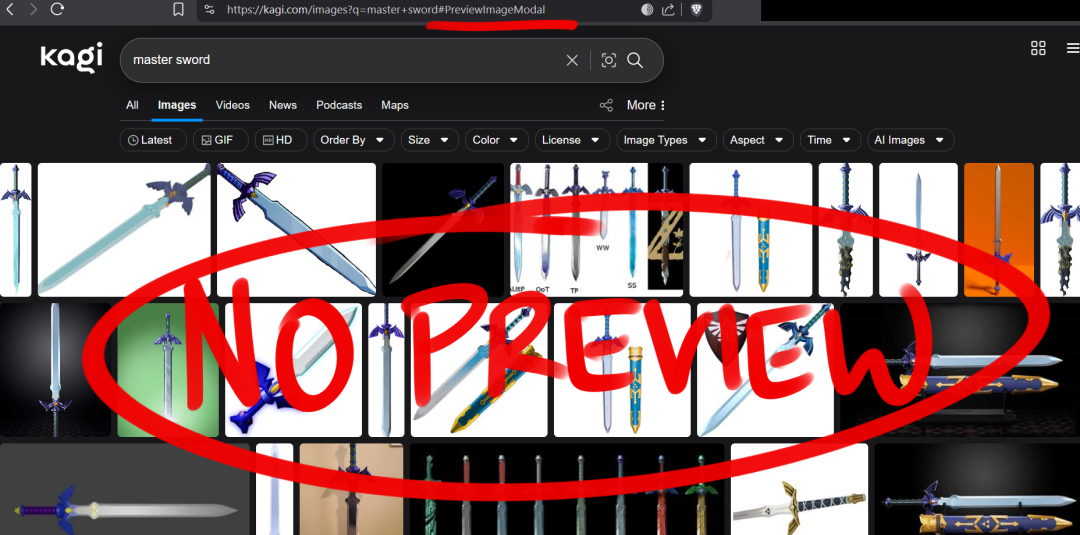
Task: Clear the search box with the X icon
Action: coord(572,60)
